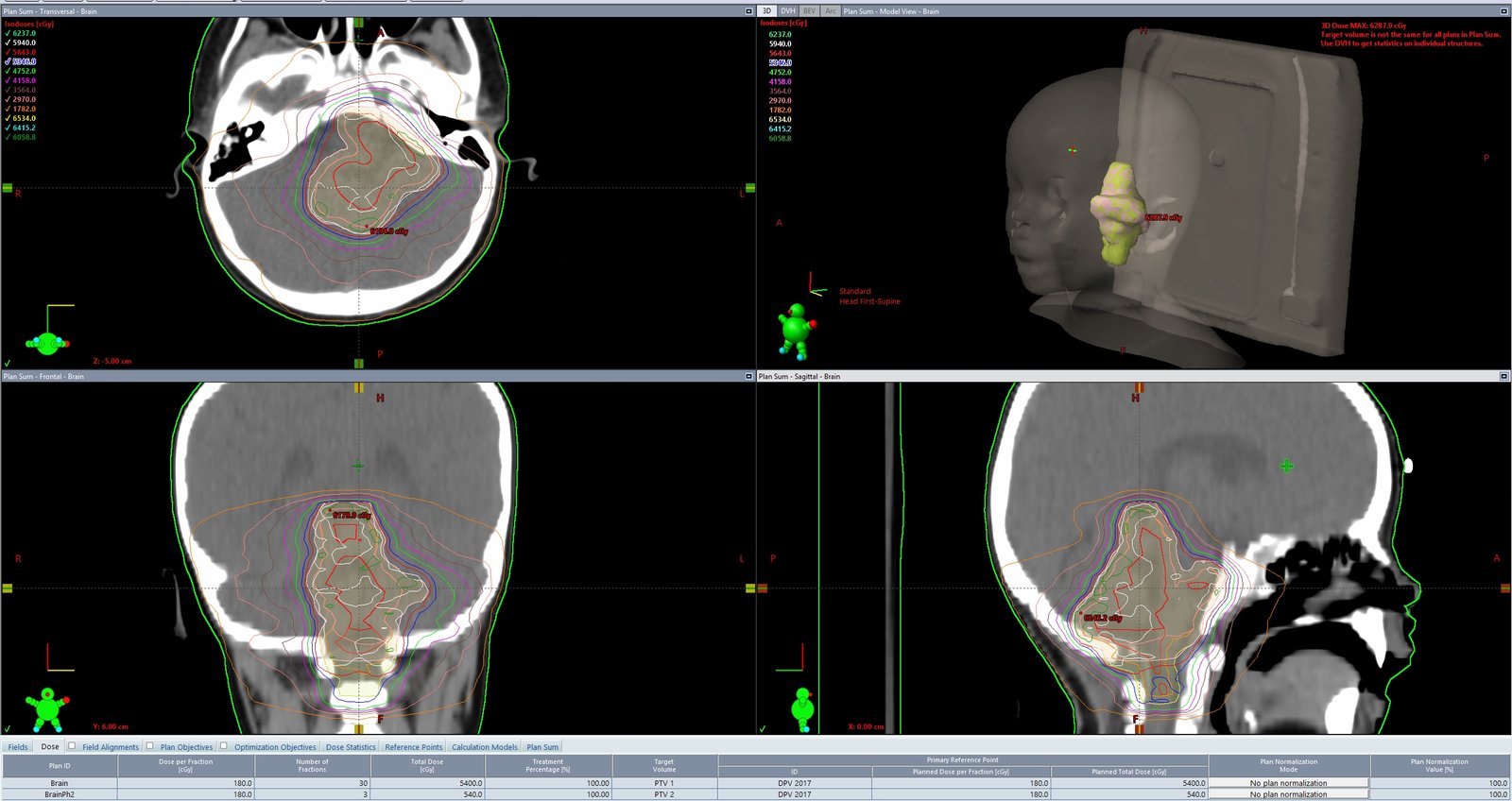Click the 3D model view orientation figure

tap(797, 331)
